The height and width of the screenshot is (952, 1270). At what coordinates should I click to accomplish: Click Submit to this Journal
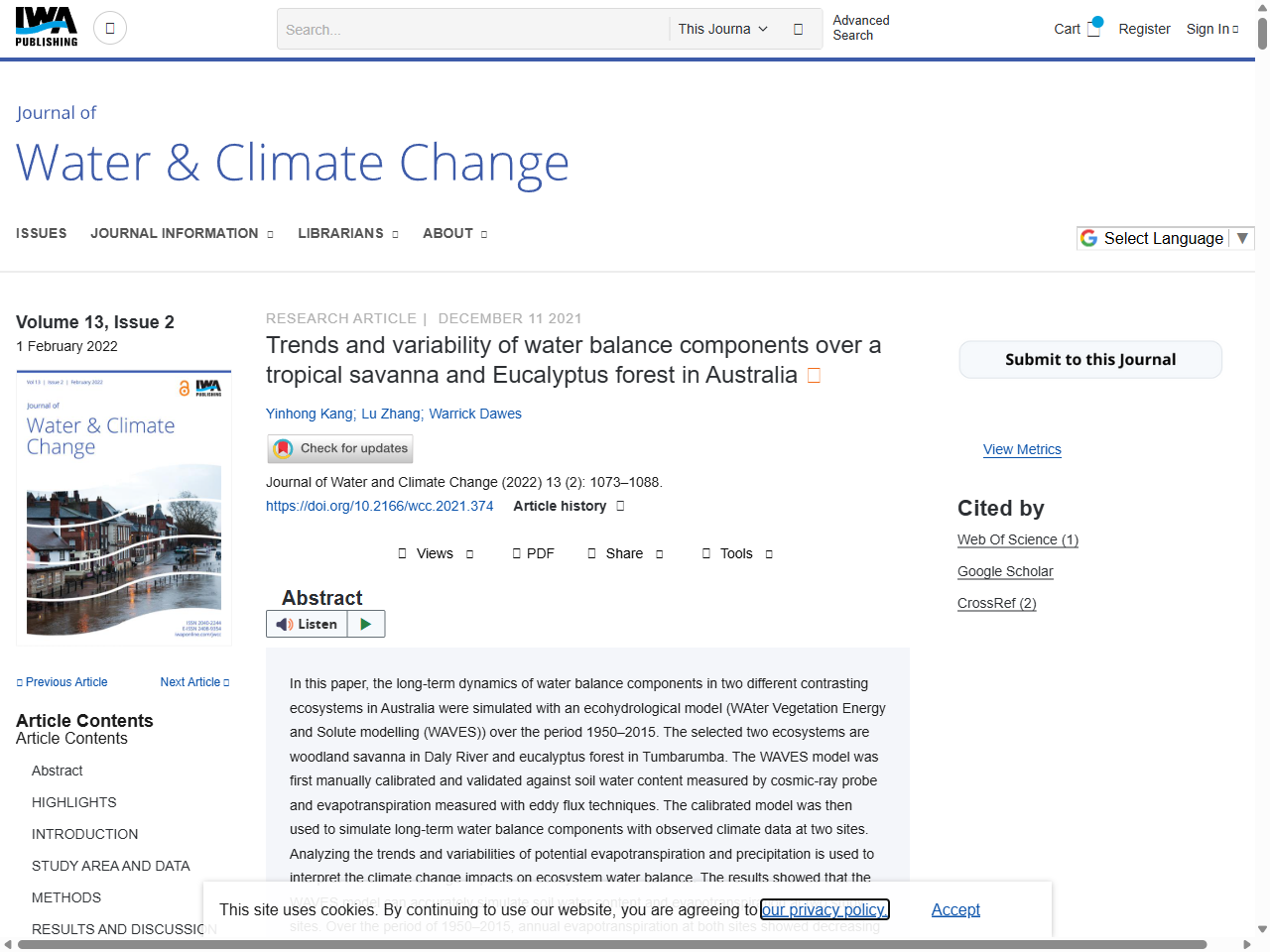(x=1089, y=359)
